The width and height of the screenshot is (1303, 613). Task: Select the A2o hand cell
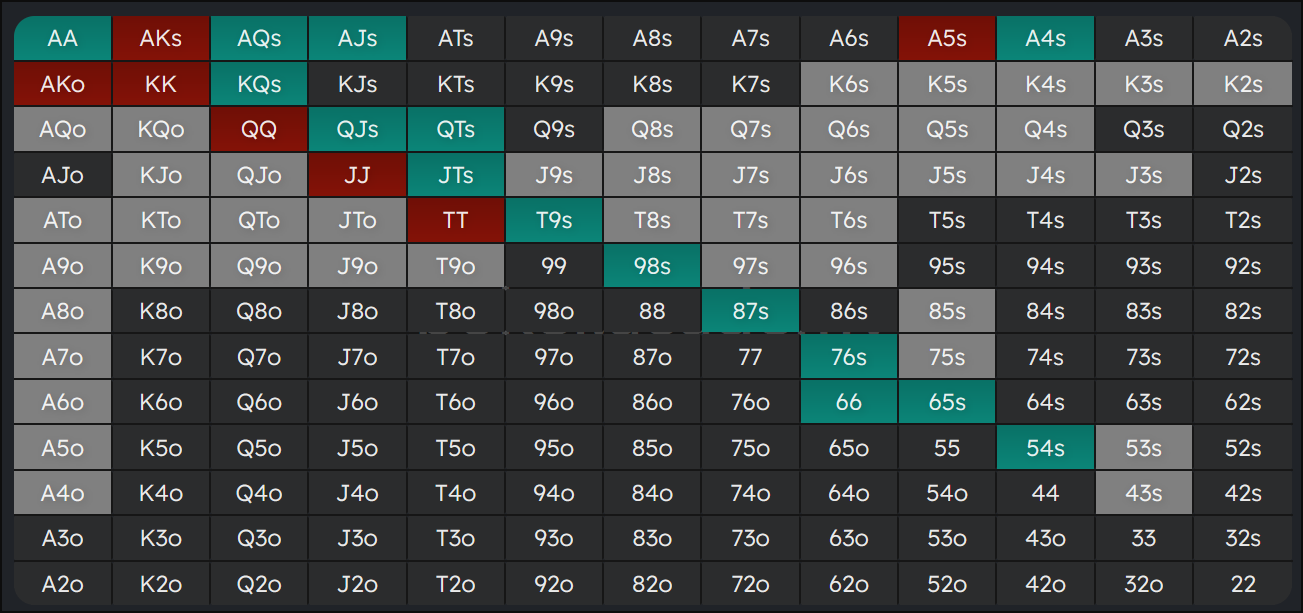[62, 584]
